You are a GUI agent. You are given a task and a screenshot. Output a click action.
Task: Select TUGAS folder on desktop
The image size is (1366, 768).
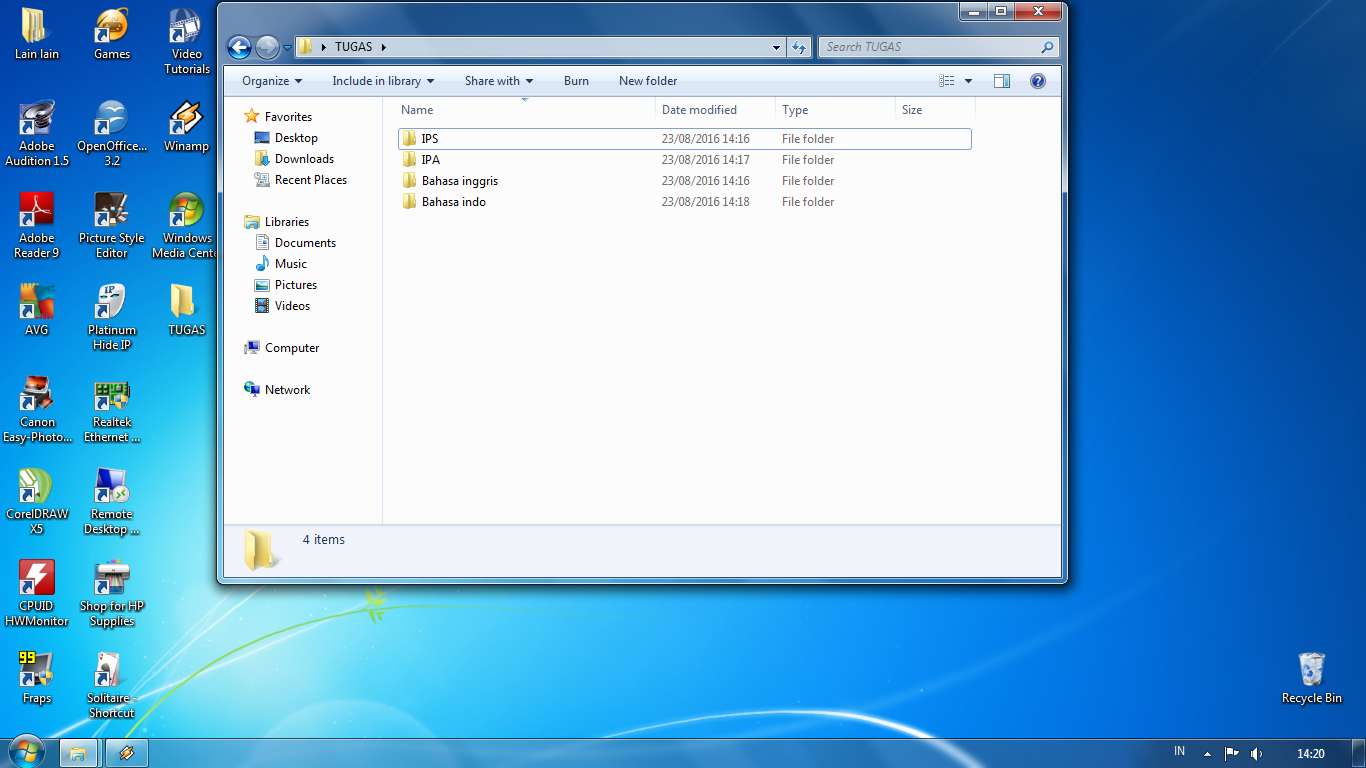pos(187,310)
